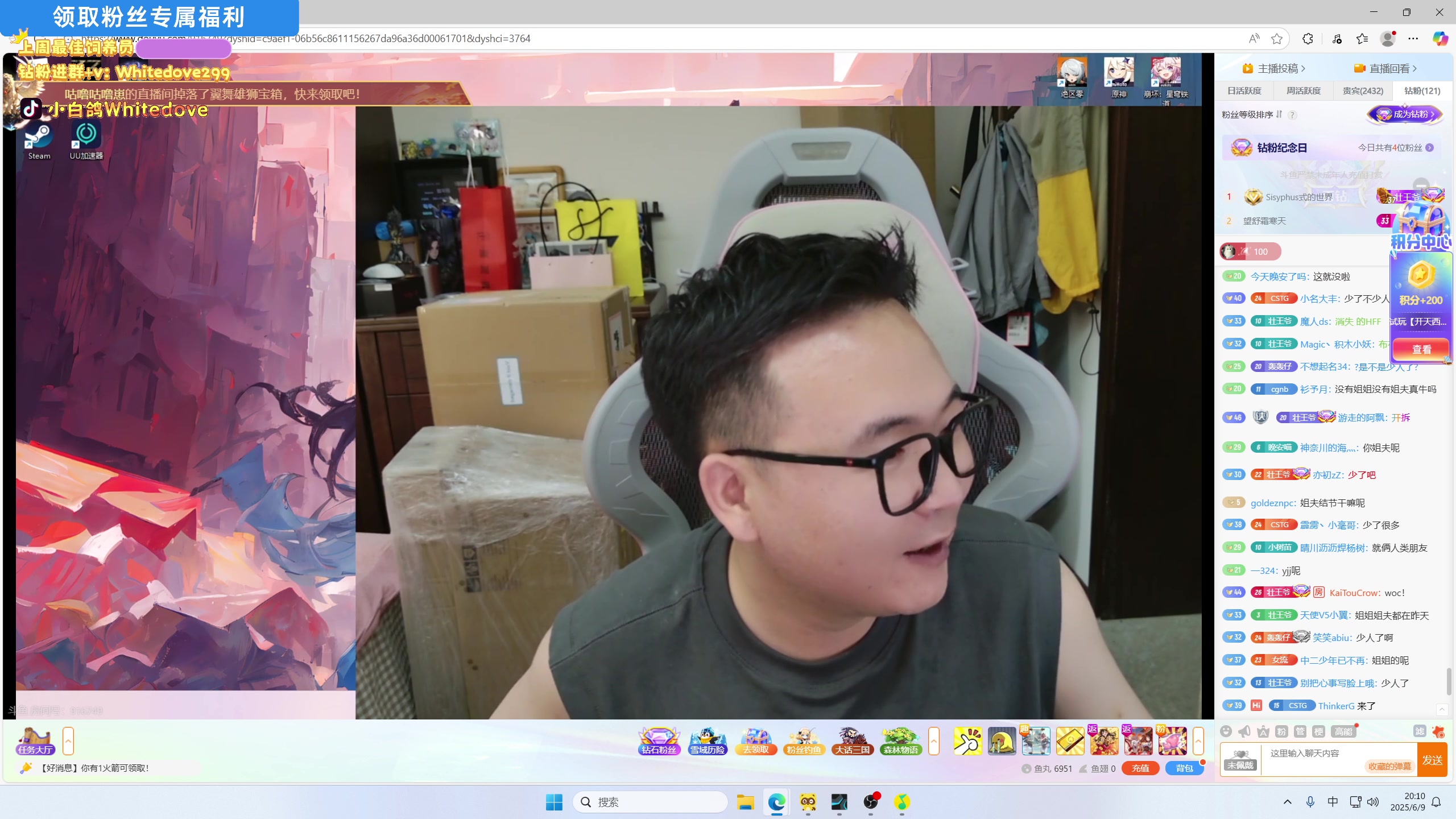
Task: Add this page to favorites star
Action: 1277,38
